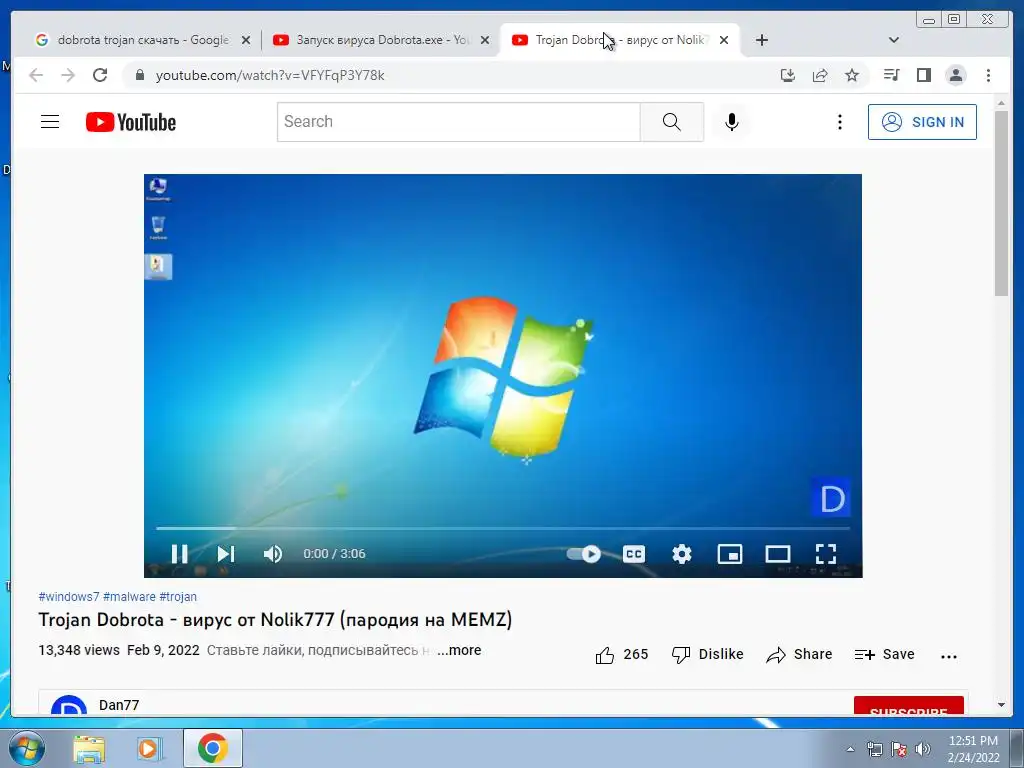Image resolution: width=1024 pixels, height=768 pixels.
Task: Open Chrome three-dot menu
Action: click(988, 75)
